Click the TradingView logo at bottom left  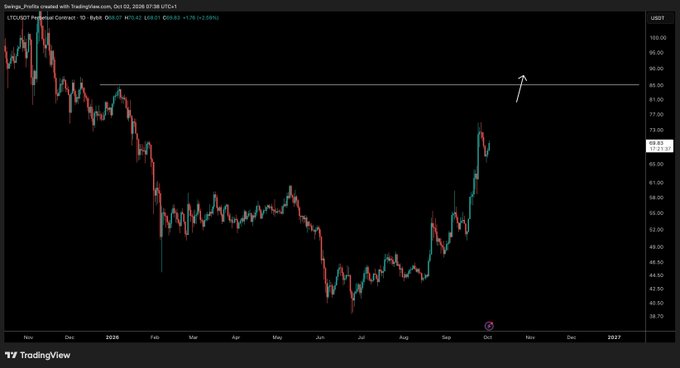(38, 355)
